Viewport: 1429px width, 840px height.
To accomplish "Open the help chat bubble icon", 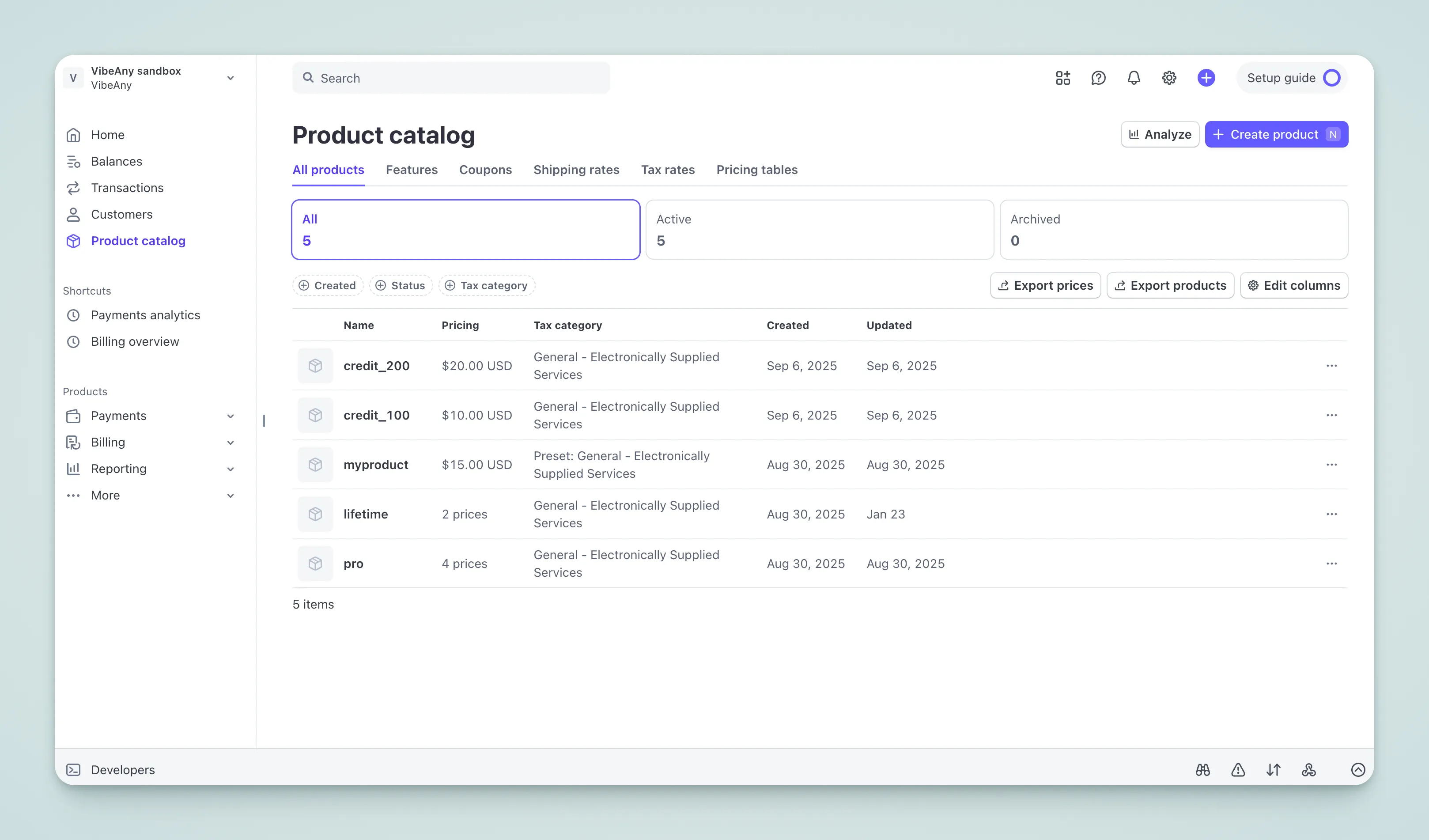I will pos(1098,78).
